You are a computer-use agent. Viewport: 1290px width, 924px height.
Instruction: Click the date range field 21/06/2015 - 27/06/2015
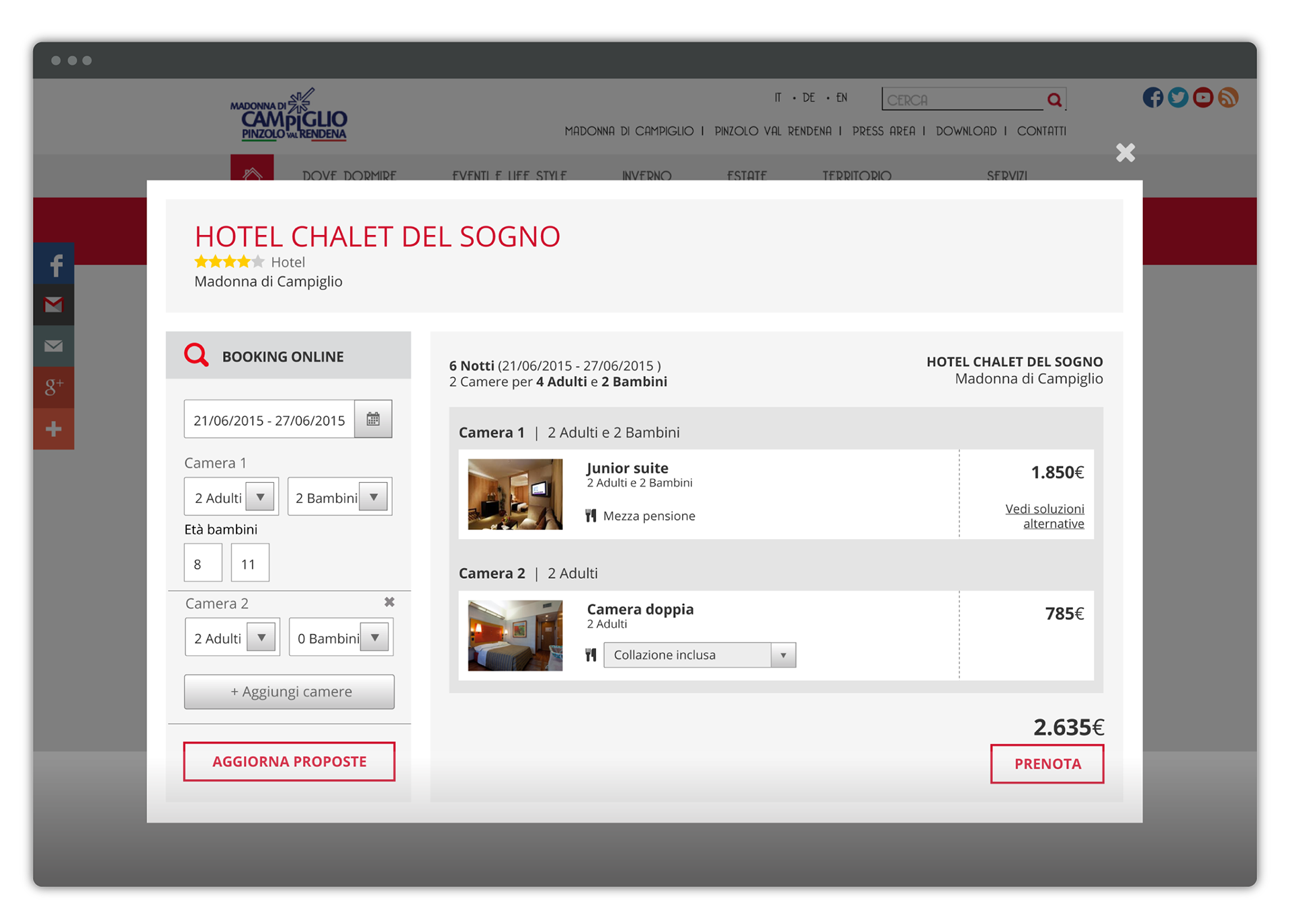[x=269, y=420]
